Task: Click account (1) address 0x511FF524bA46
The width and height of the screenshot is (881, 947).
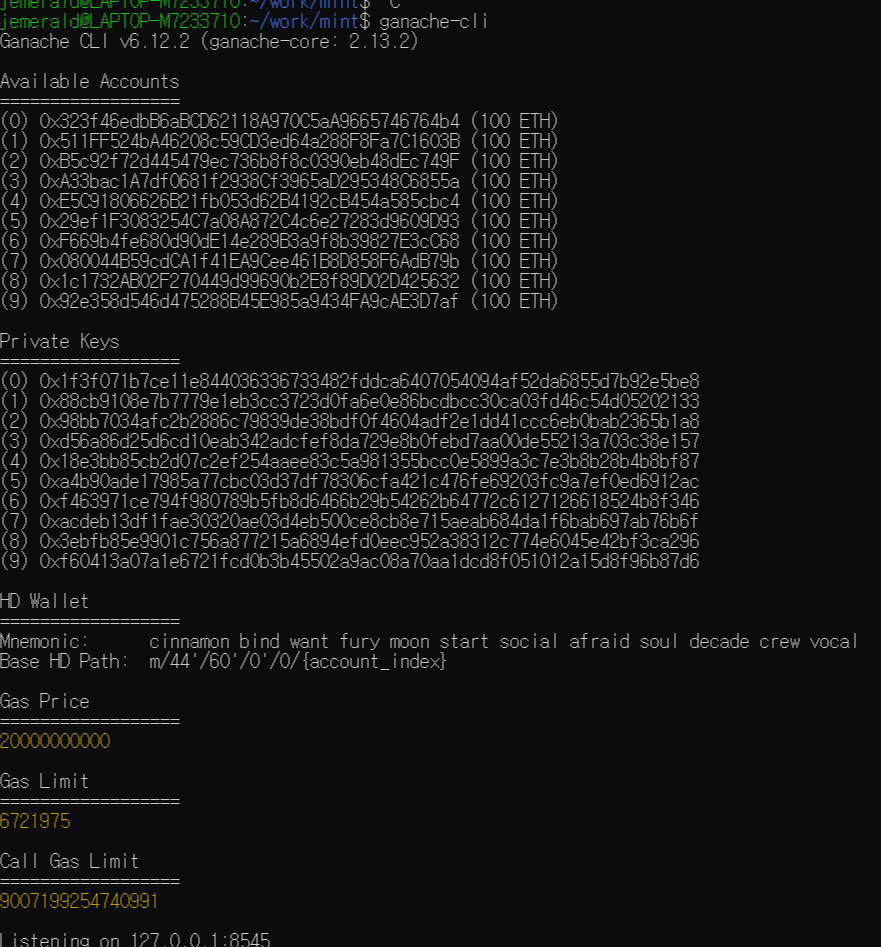Action: point(249,141)
